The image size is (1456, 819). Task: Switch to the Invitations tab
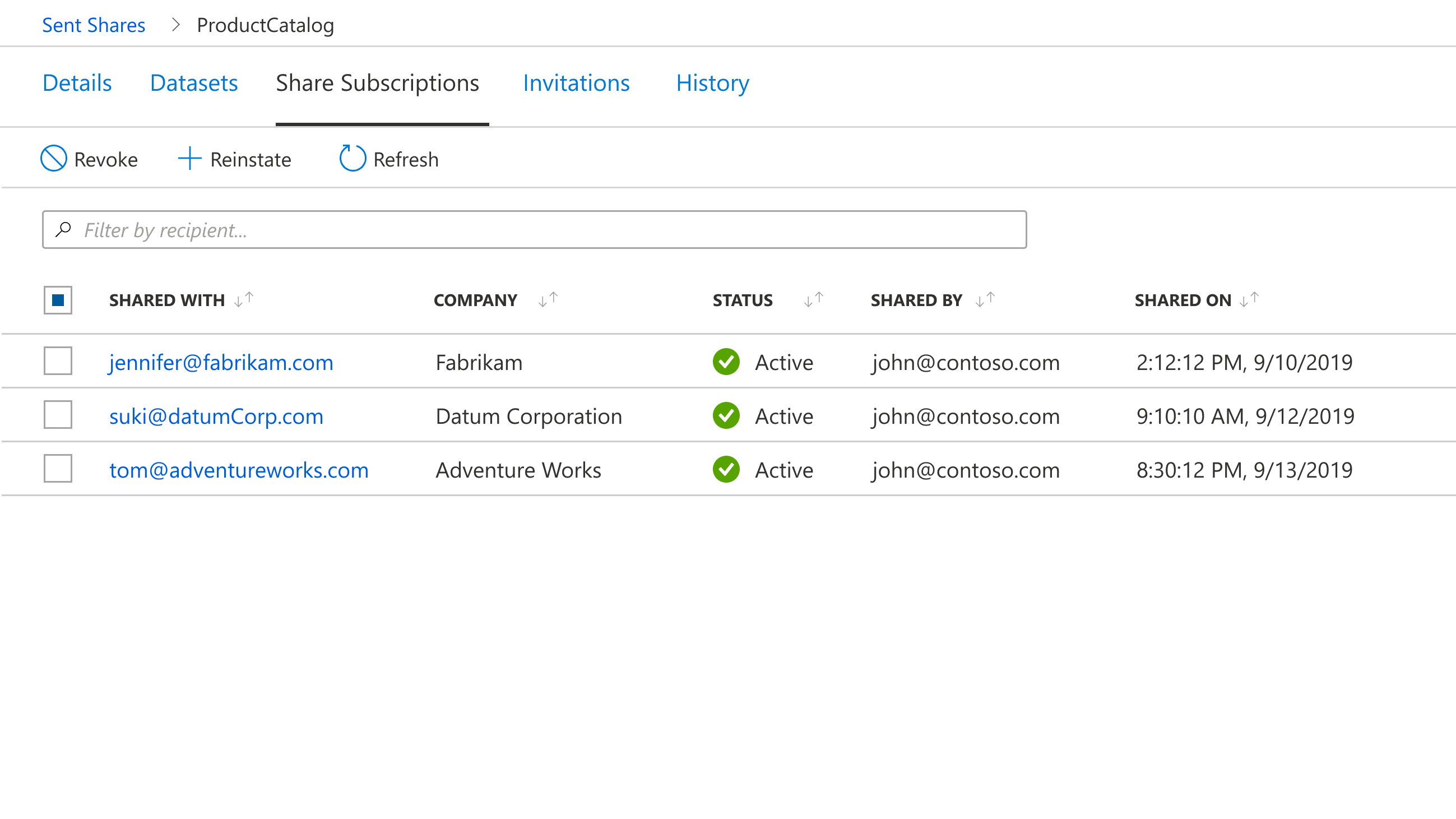(576, 83)
